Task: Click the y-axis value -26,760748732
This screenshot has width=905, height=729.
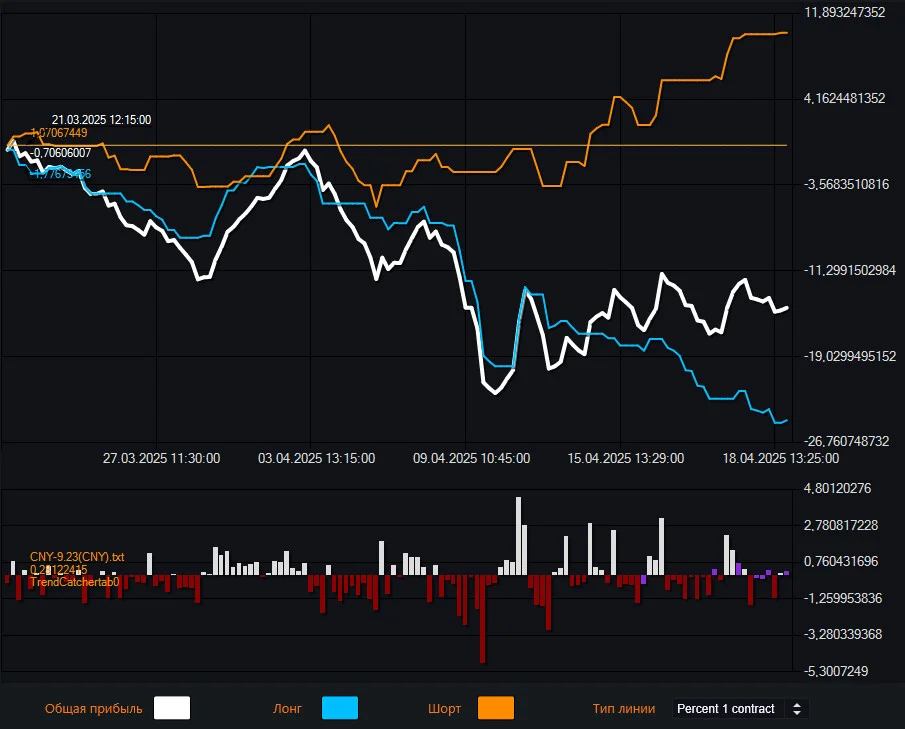Action: (847, 442)
